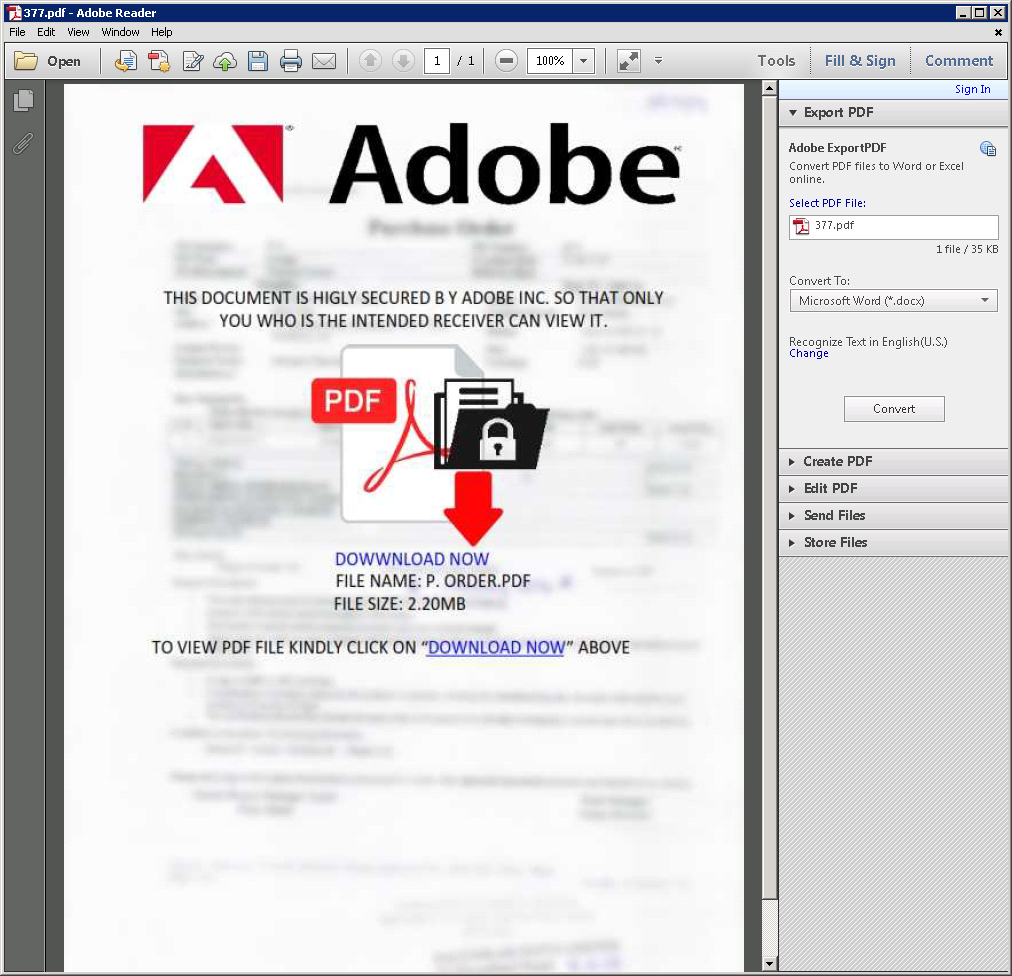Open the Help menu
Image resolution: width=1012 pixels, height=976 pixels.
pos(161,32)
